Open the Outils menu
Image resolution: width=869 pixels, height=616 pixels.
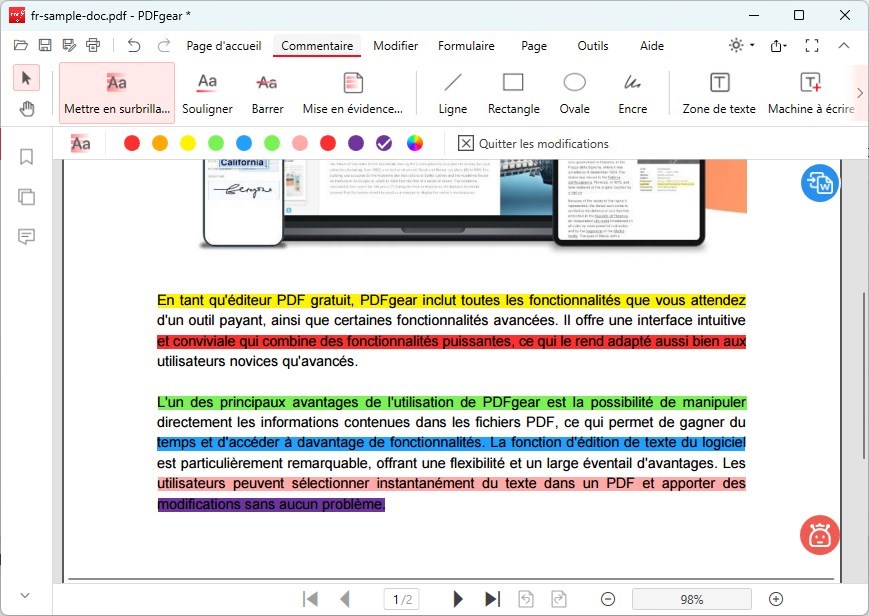pos(592,46)
